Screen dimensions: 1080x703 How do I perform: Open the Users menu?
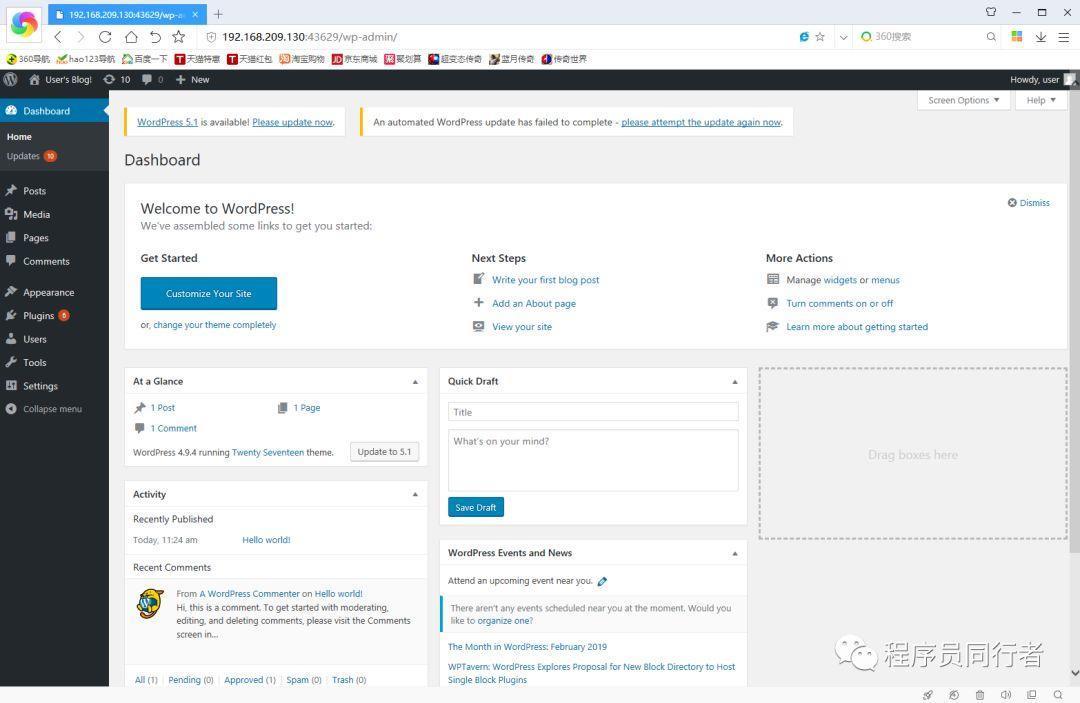coord(35,339)
